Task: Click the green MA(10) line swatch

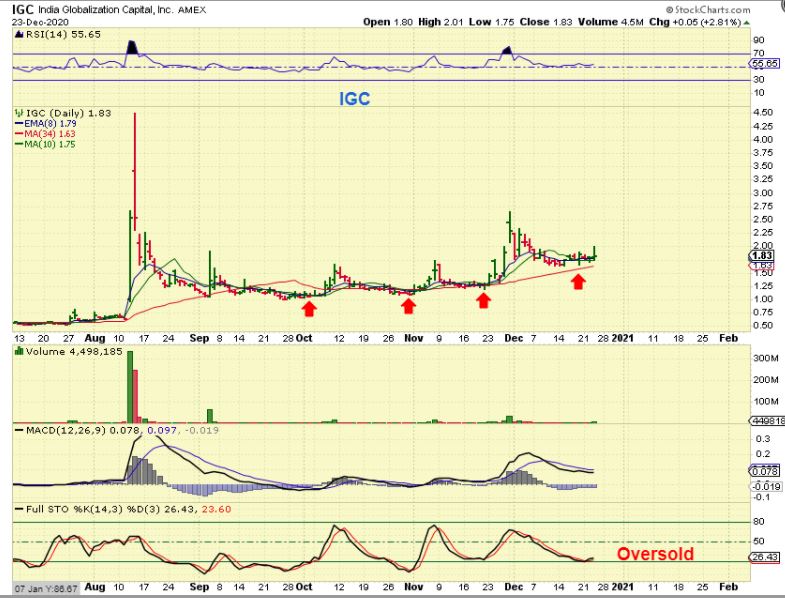Action: coord(20,145)
